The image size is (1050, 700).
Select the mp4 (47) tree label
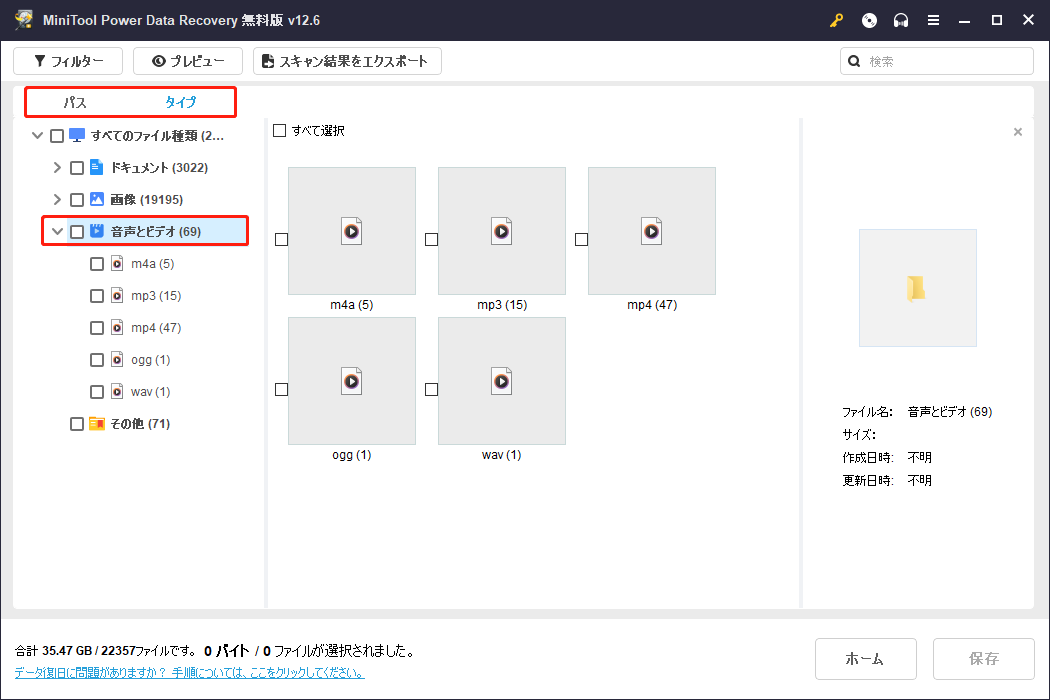click(156, 328)
